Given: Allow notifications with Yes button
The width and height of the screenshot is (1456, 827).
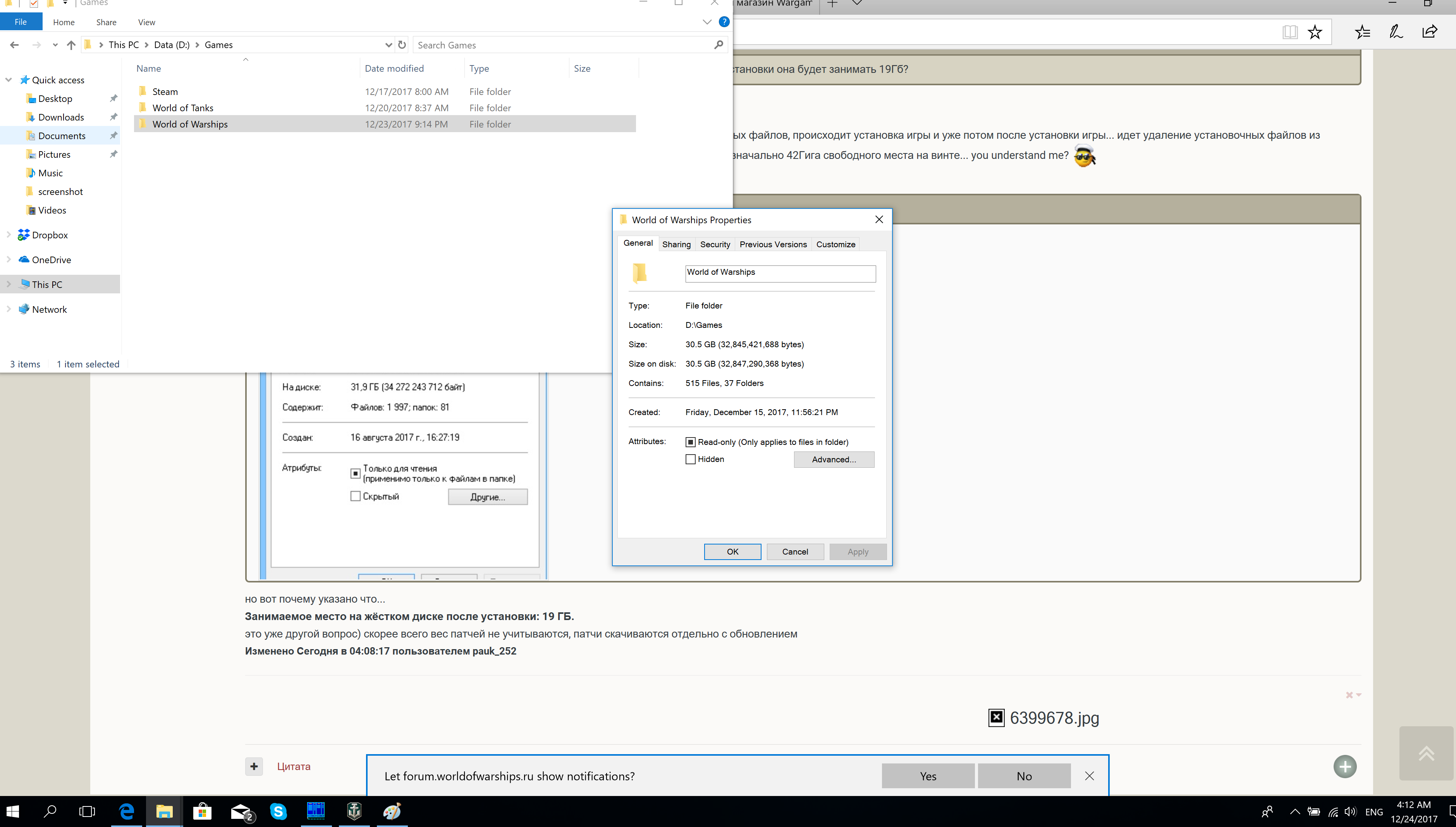Looking at the screenshot, I should click(x=928, y=776).
